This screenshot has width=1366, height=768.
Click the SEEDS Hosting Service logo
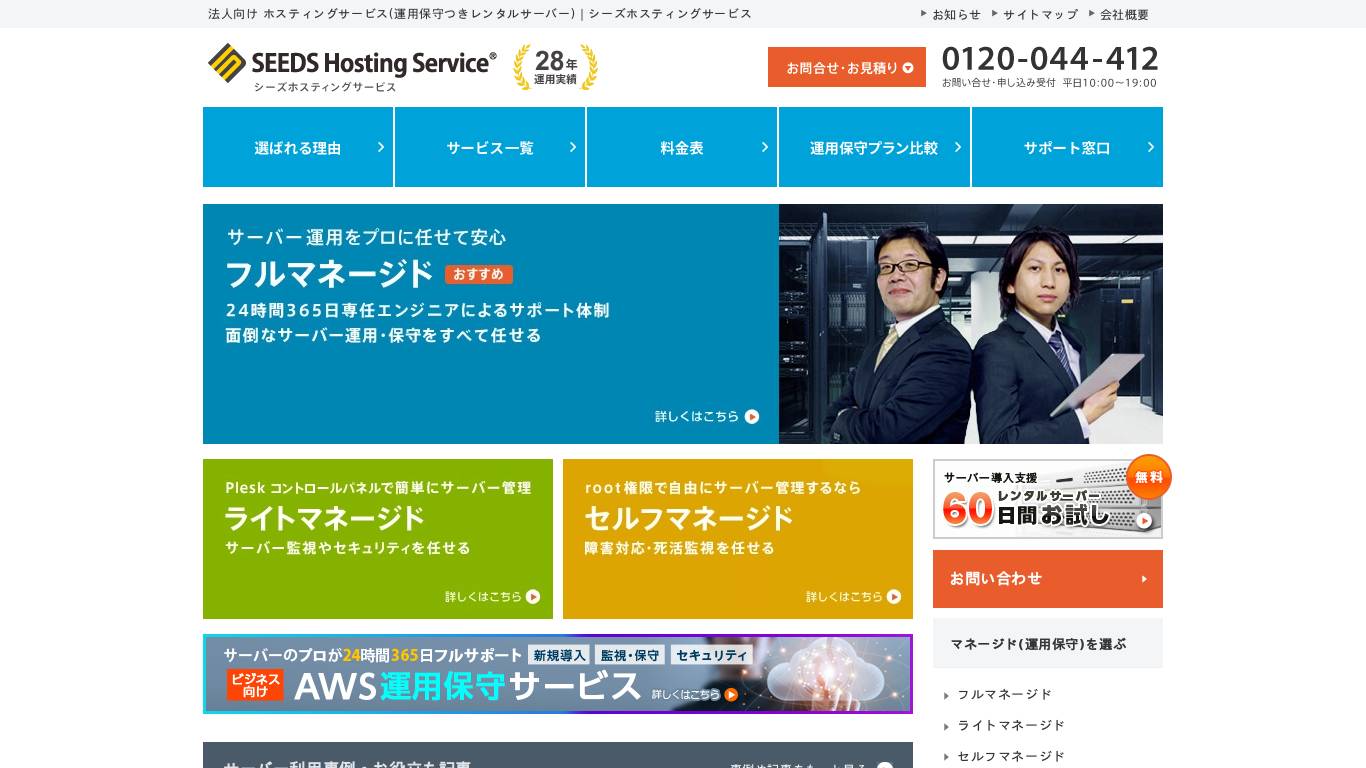pos(352,68)
